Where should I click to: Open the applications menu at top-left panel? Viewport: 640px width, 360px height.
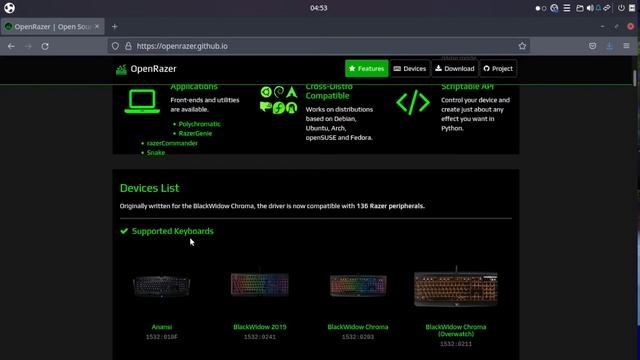[x=9, y=8]
